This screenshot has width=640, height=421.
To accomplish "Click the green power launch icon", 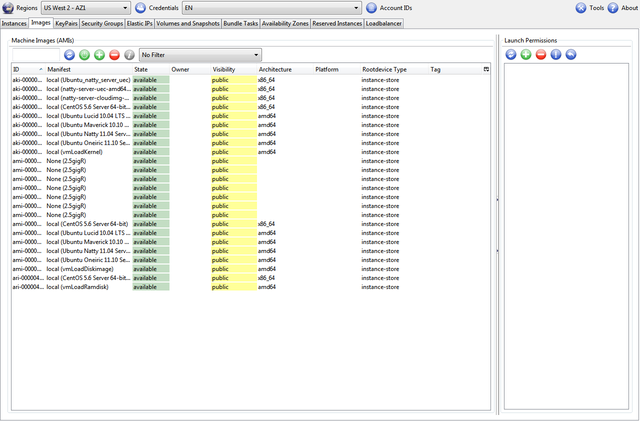I will (x=84, y=54).
